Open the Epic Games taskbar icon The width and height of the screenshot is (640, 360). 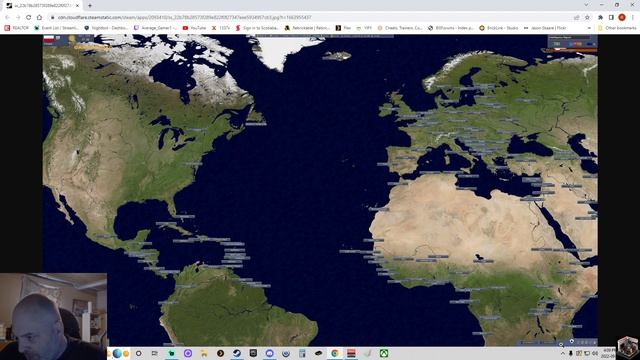253,353
